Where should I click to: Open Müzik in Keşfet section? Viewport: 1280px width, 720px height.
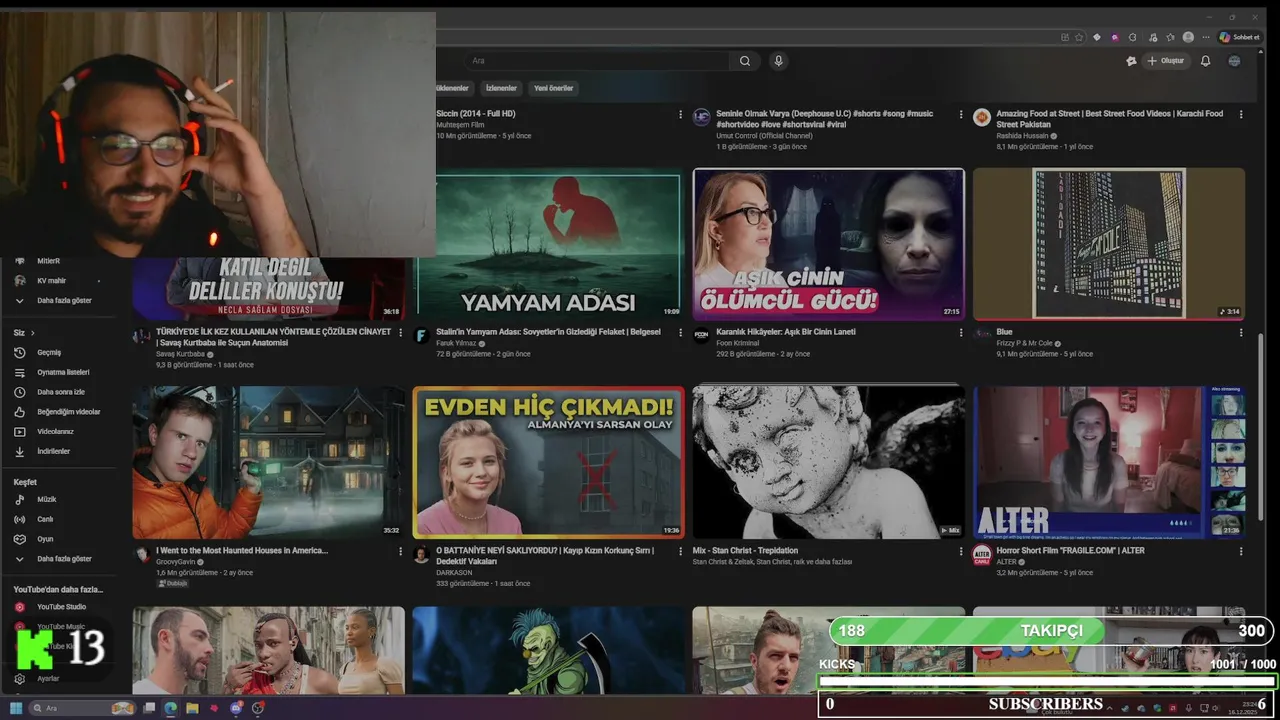(x=60, y=499)
